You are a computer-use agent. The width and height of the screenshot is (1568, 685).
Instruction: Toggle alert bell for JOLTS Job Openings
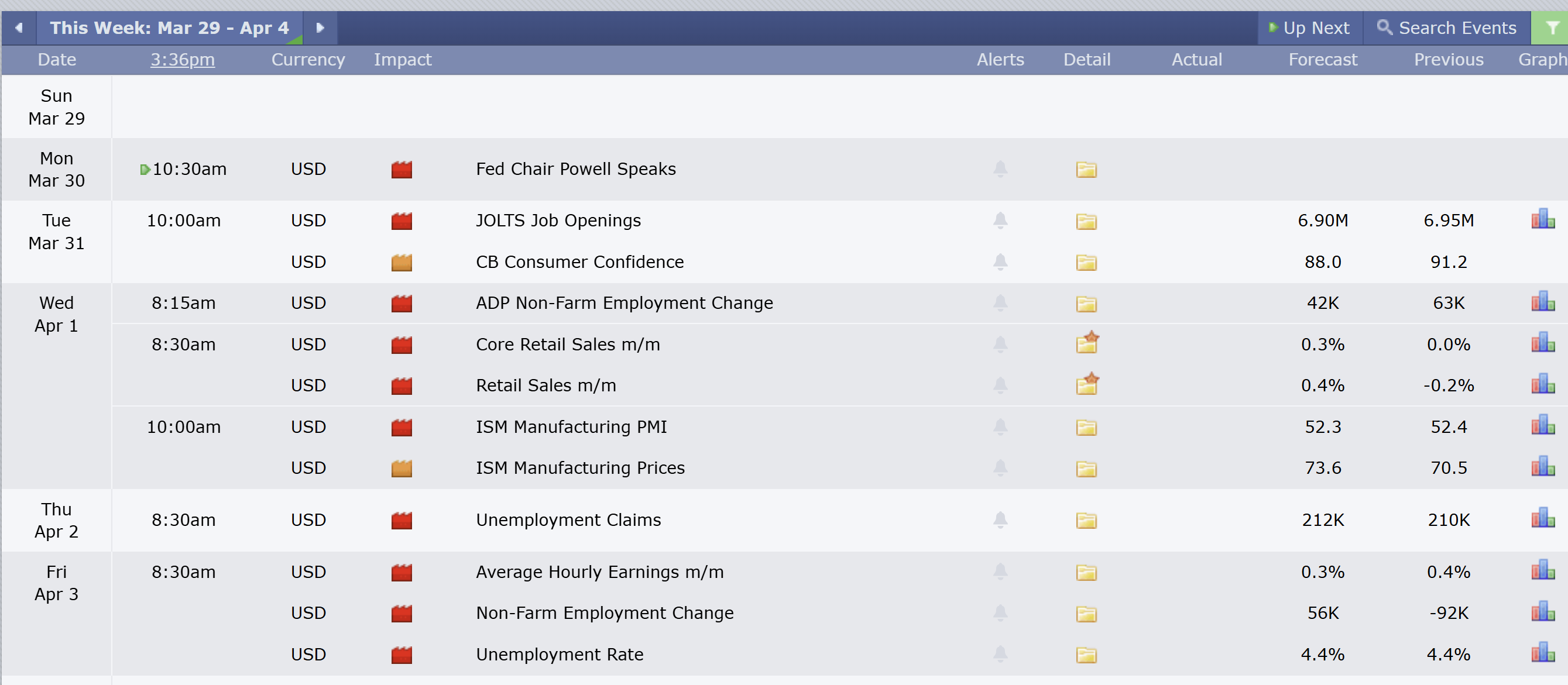click(x=1000, y=220)
